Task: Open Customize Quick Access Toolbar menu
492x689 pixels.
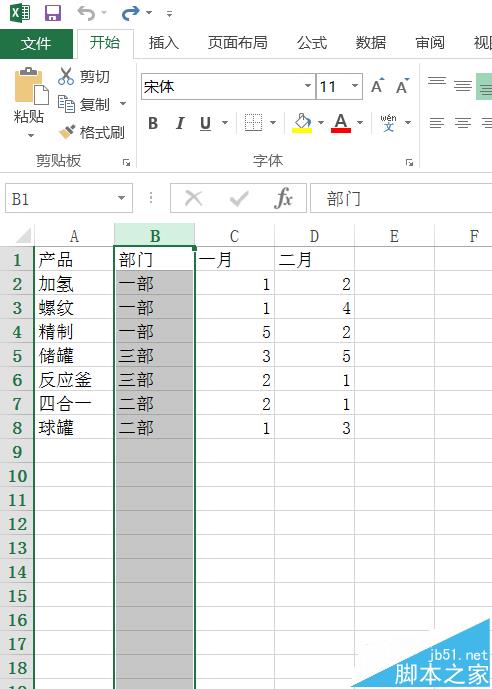Action: point(169,14)
